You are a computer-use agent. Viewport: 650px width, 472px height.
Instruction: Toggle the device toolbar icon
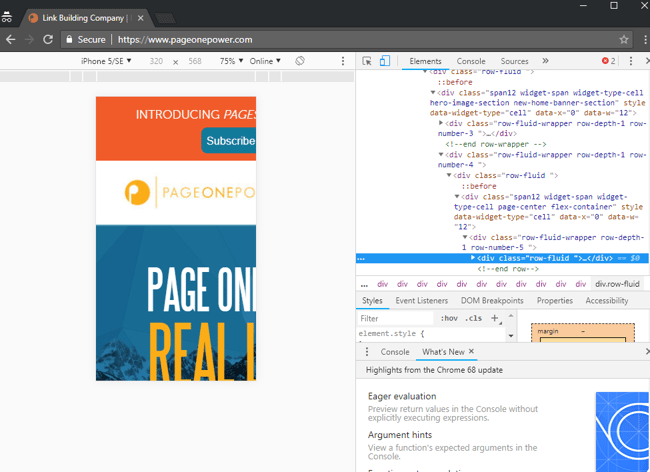pyautogui.click(x=385, y=61)
